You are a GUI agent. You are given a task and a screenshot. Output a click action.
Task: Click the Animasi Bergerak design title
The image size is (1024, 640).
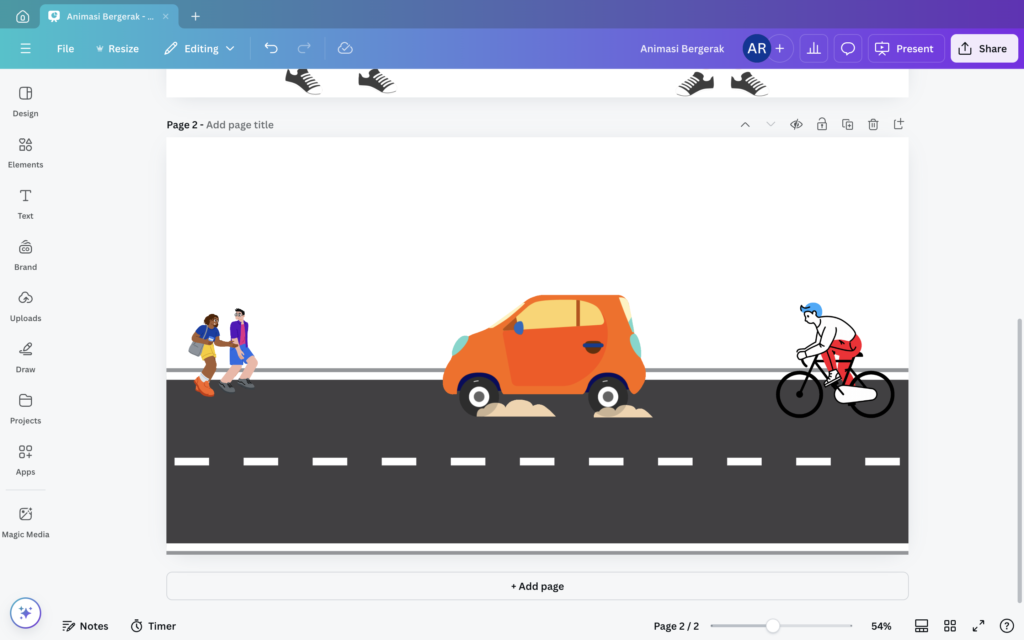tap(682, 48)
